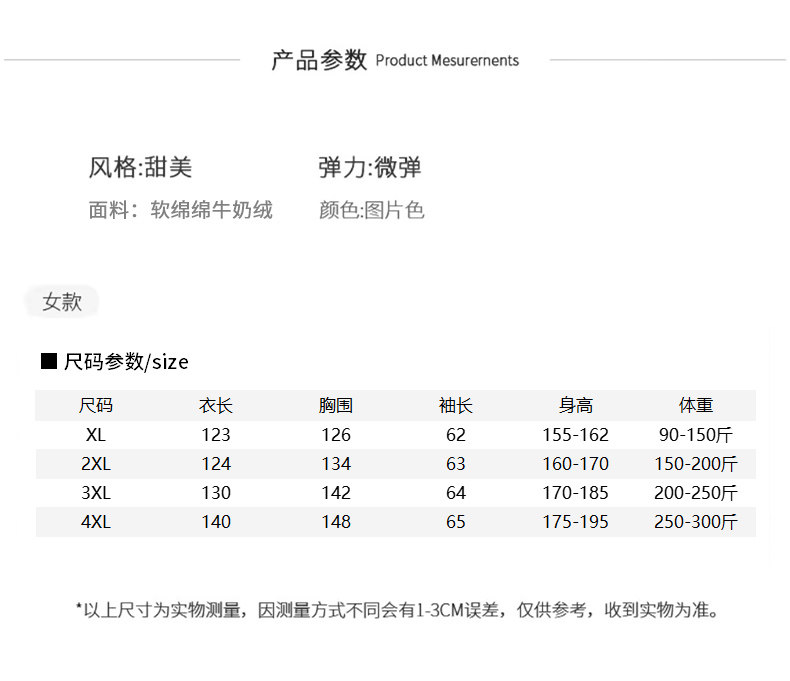Click garment length value 130

[x=216, y=493]
